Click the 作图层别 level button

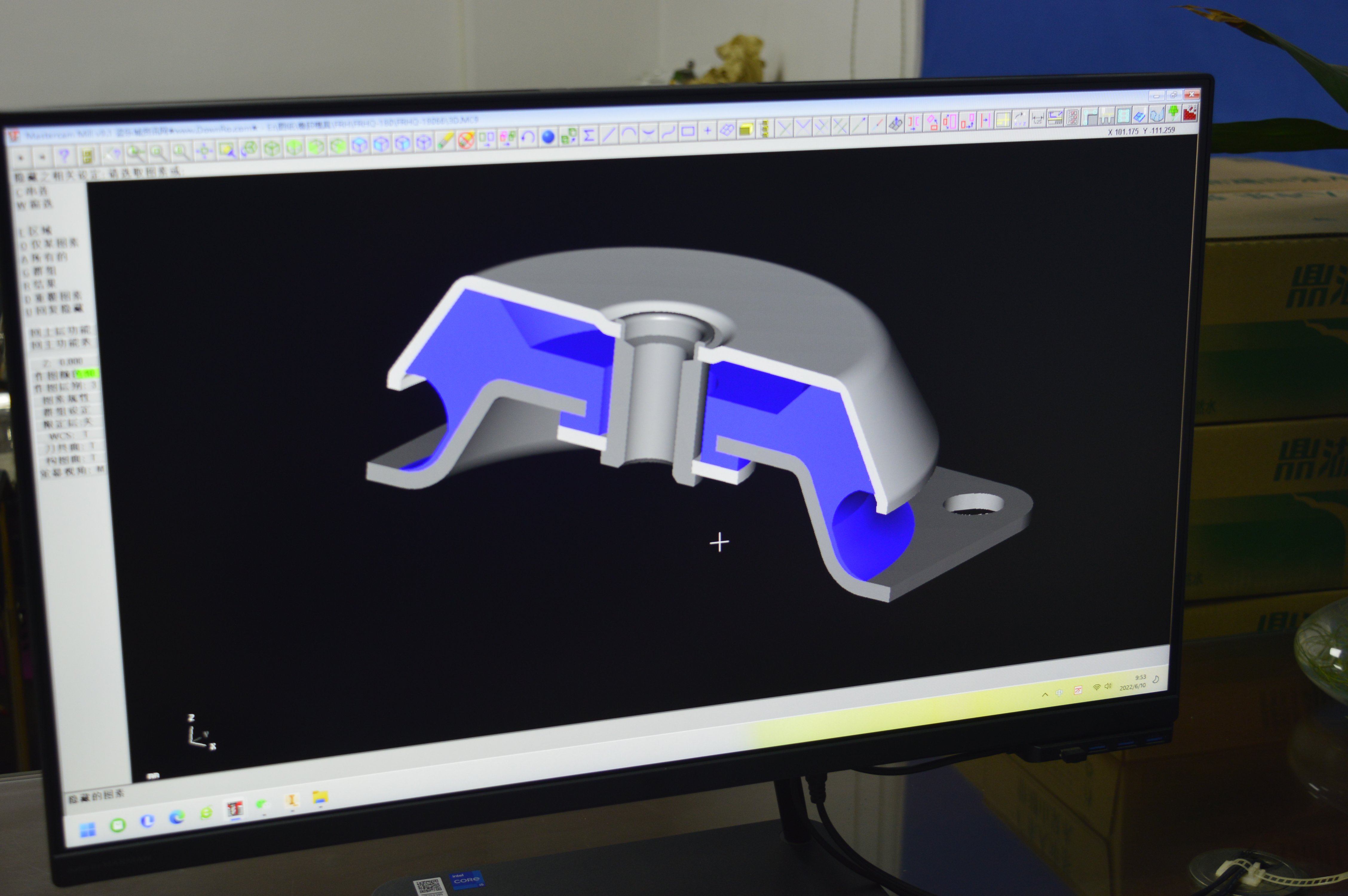pyautogui.click(x=66, y=387)
